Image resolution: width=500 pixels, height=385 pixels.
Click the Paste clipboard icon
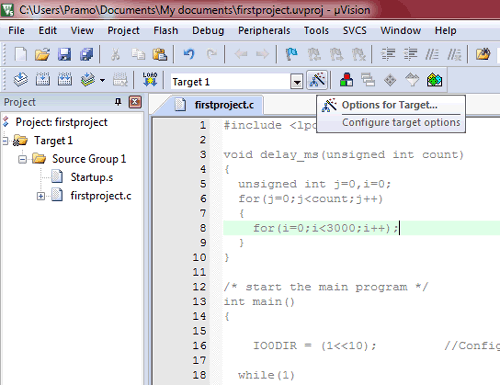click(x=160, y=54)
